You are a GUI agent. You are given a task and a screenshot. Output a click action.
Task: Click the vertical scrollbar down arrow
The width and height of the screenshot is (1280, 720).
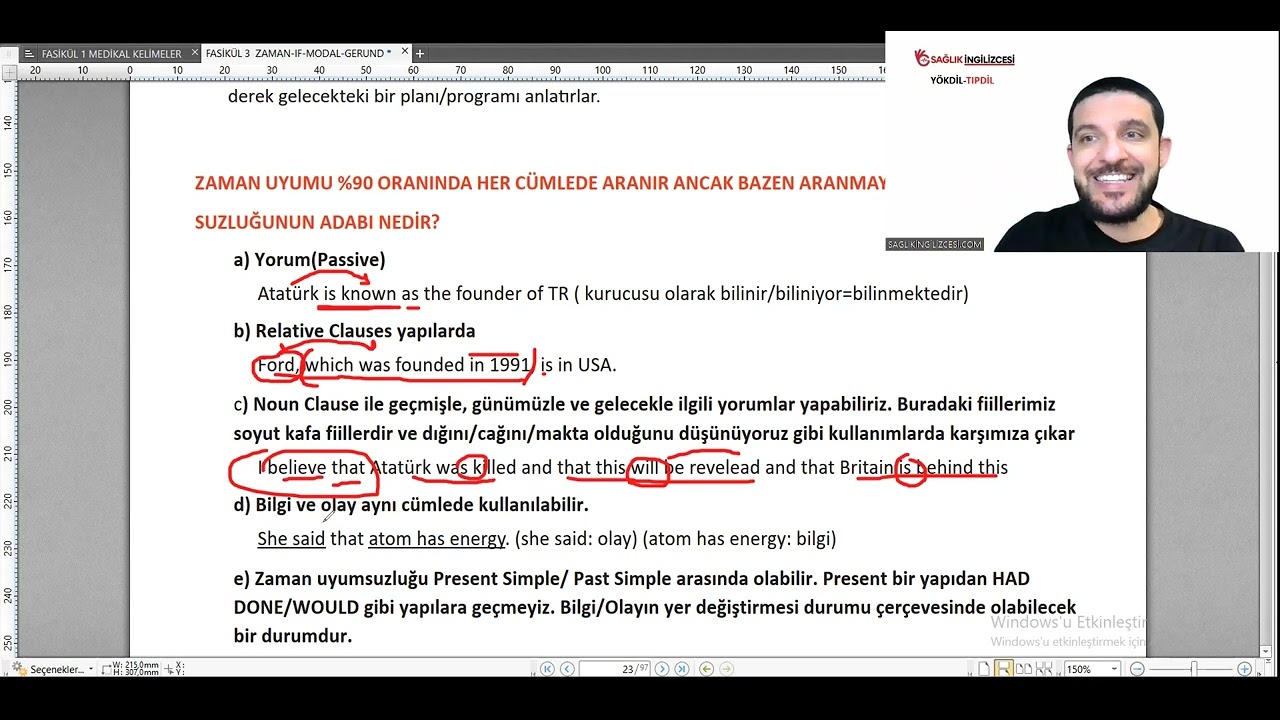point(1266,651)
